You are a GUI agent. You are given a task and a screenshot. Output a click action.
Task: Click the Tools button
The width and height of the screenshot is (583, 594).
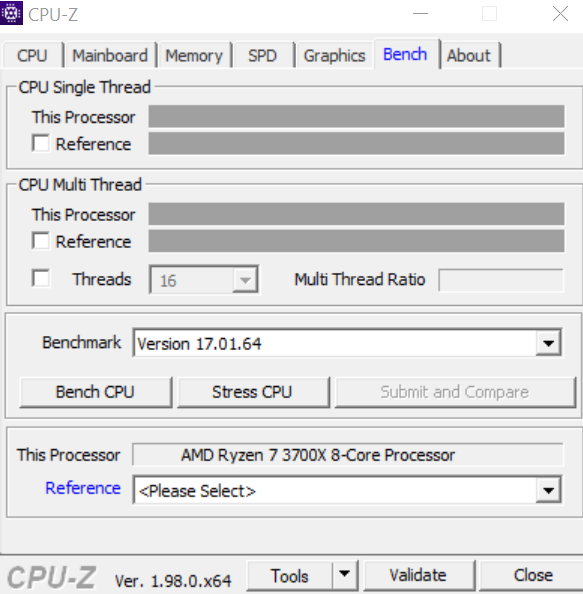point(290,575)
